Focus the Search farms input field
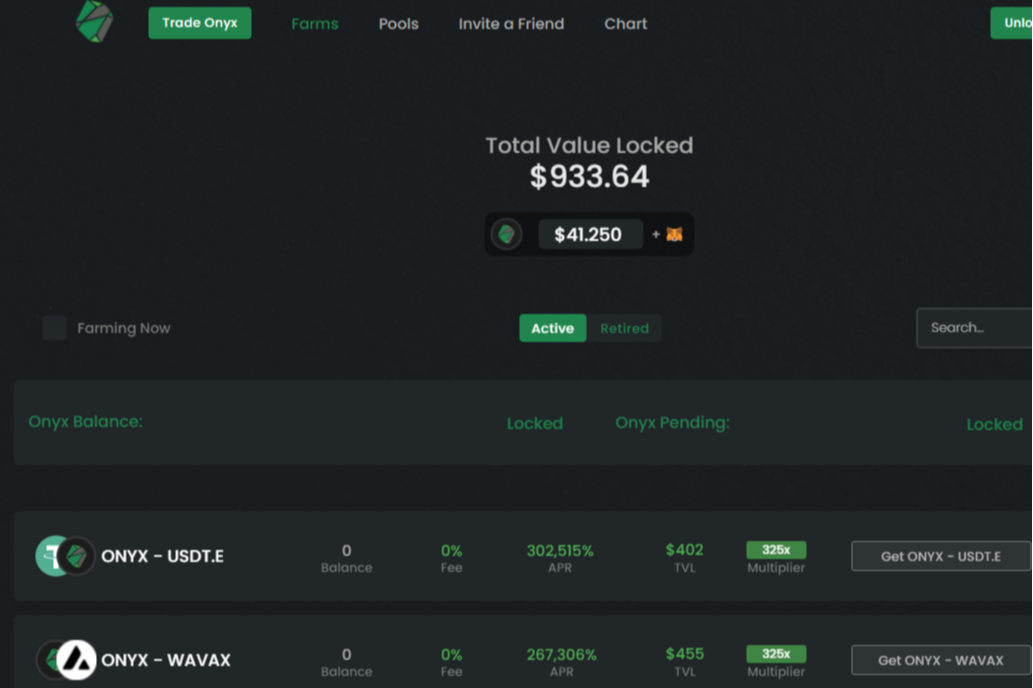Image resolution: width=1033 pixels, height=688 pixels. pyautogui.click(x=974, y=328)
